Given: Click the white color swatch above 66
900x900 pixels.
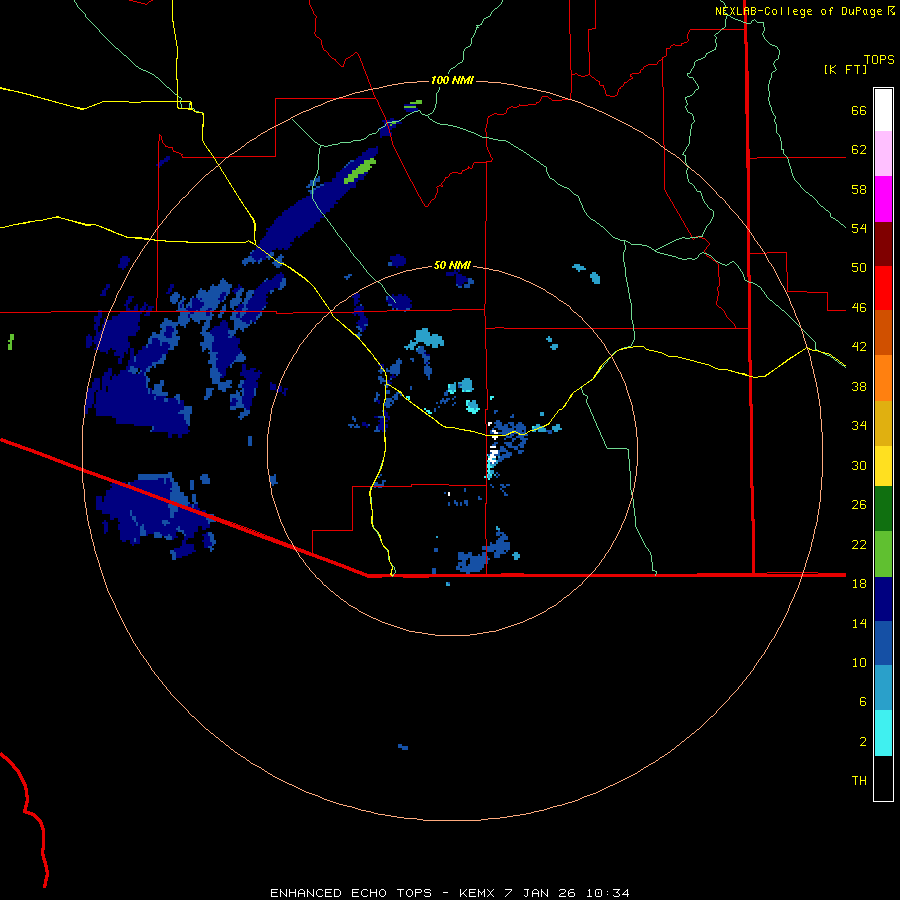Looking at the screenshot, I should 883,110.
